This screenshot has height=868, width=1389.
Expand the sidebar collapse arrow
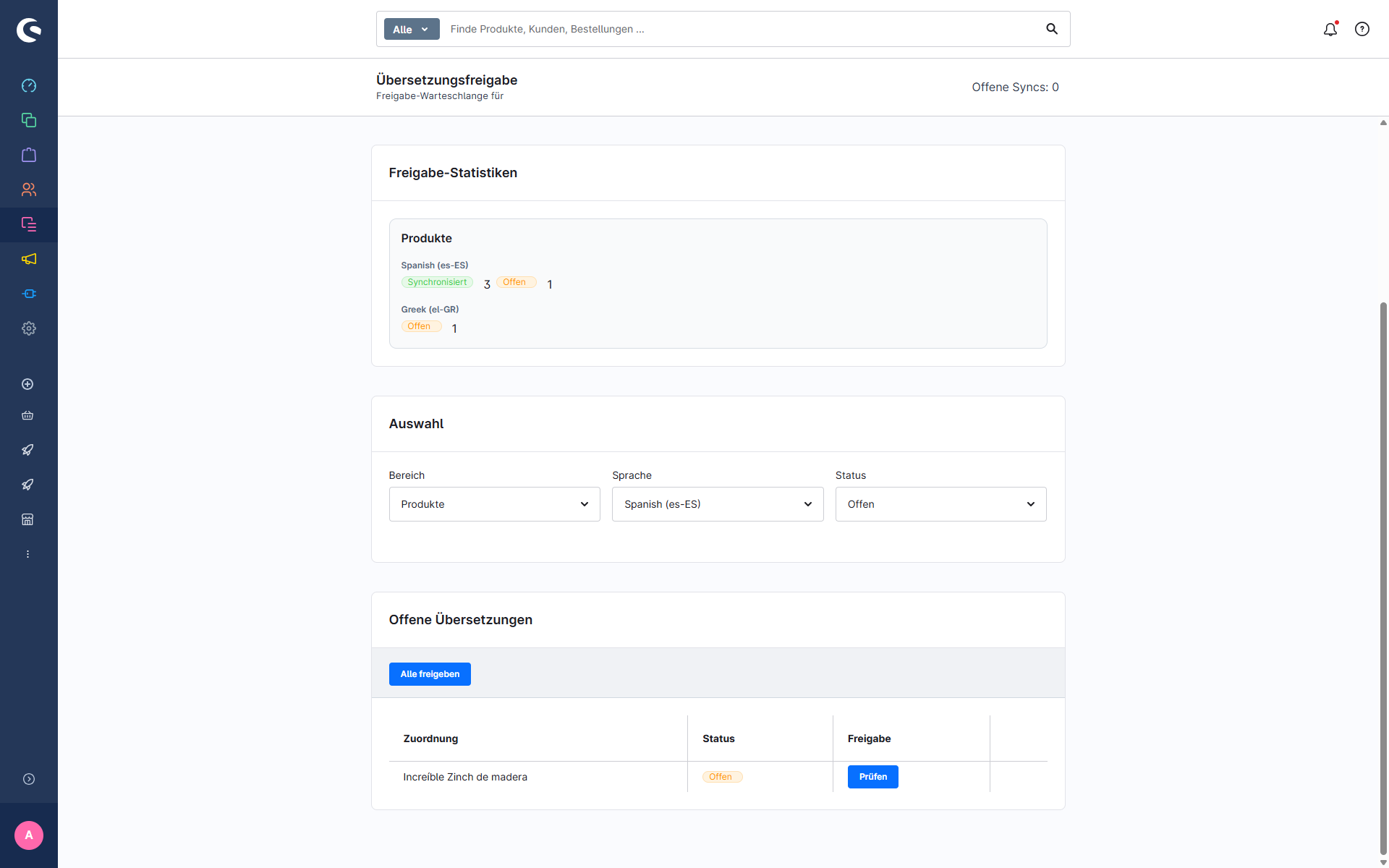29,779
